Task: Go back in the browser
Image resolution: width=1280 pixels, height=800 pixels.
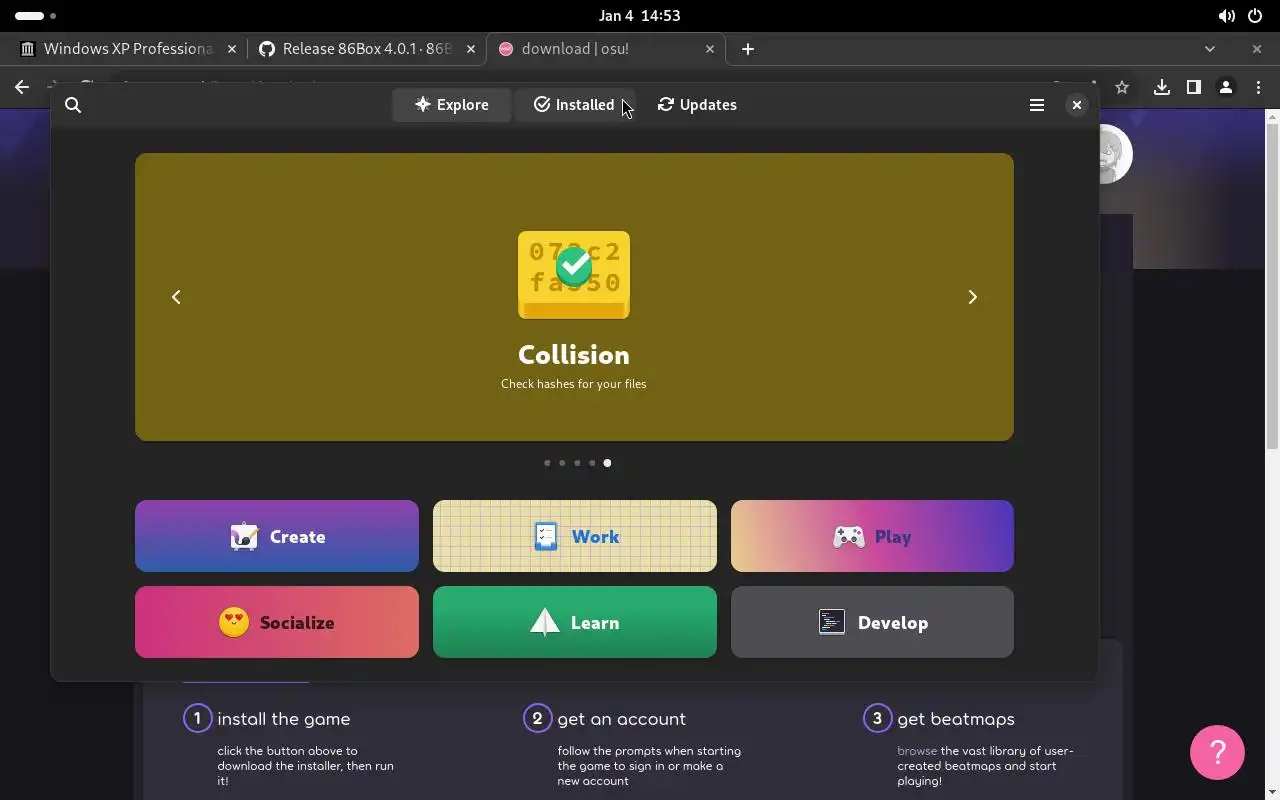Action: coord(22,88)
